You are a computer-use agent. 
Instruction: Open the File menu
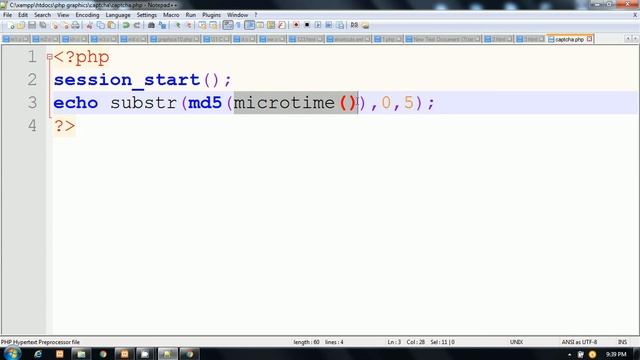tap(7, 15)
